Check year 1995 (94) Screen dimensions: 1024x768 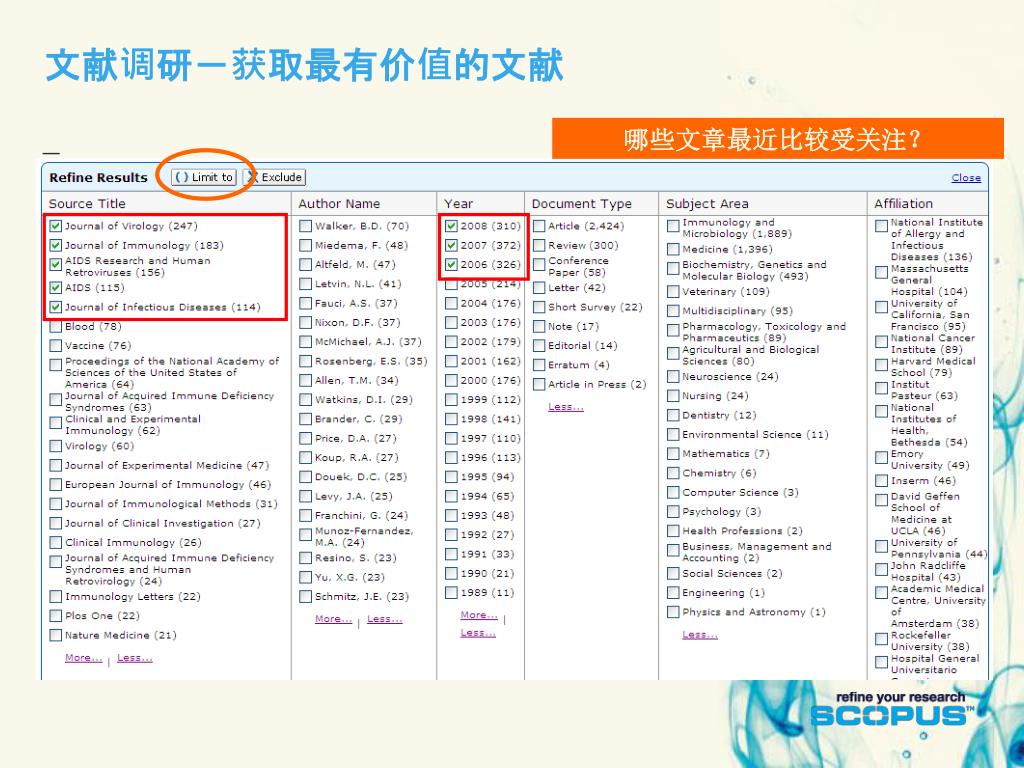(451, 477)
